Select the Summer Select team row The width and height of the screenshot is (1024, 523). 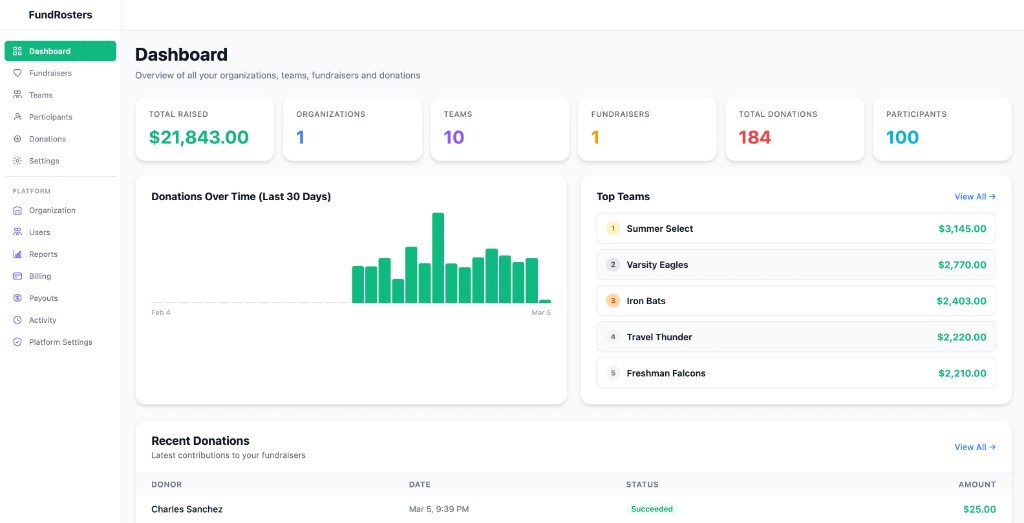(795, 229)
